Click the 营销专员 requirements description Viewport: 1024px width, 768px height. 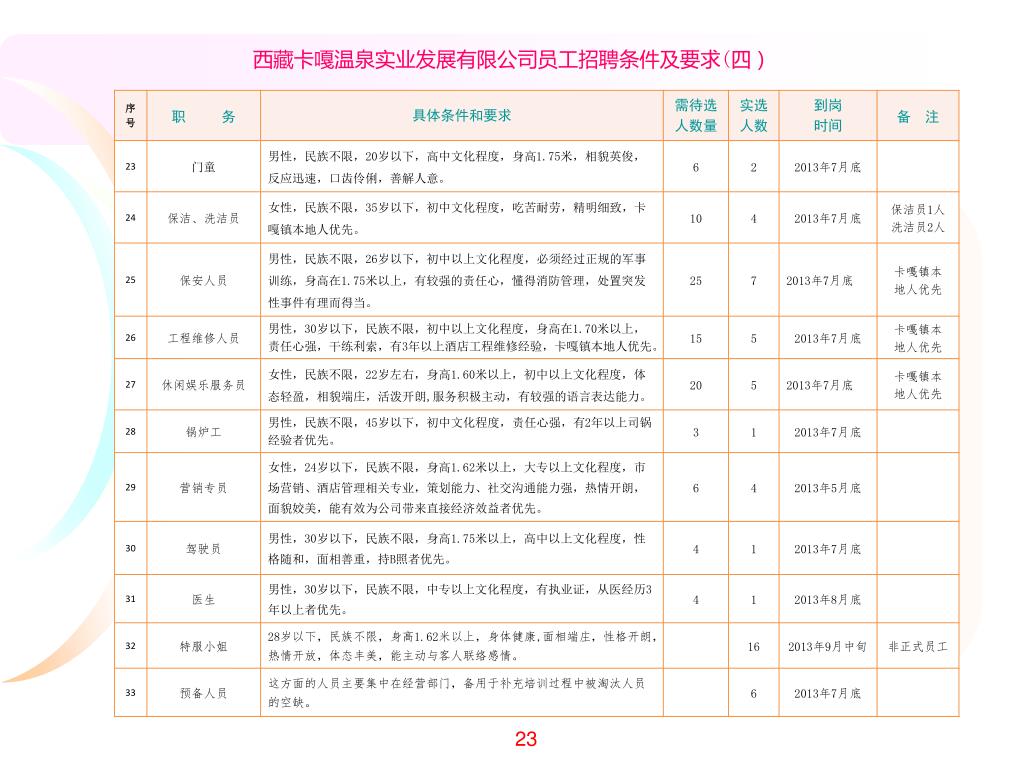point(457,488)
